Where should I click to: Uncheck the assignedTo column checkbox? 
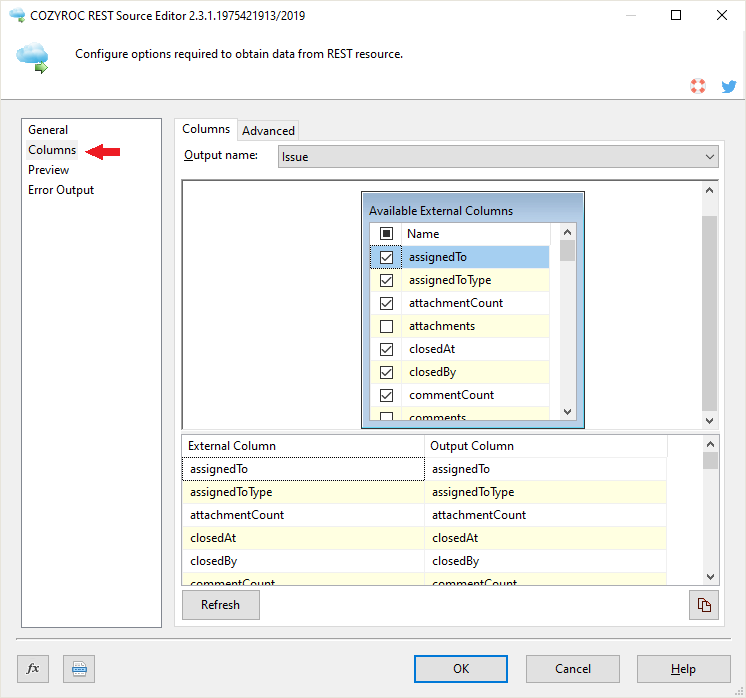[386, 257]
